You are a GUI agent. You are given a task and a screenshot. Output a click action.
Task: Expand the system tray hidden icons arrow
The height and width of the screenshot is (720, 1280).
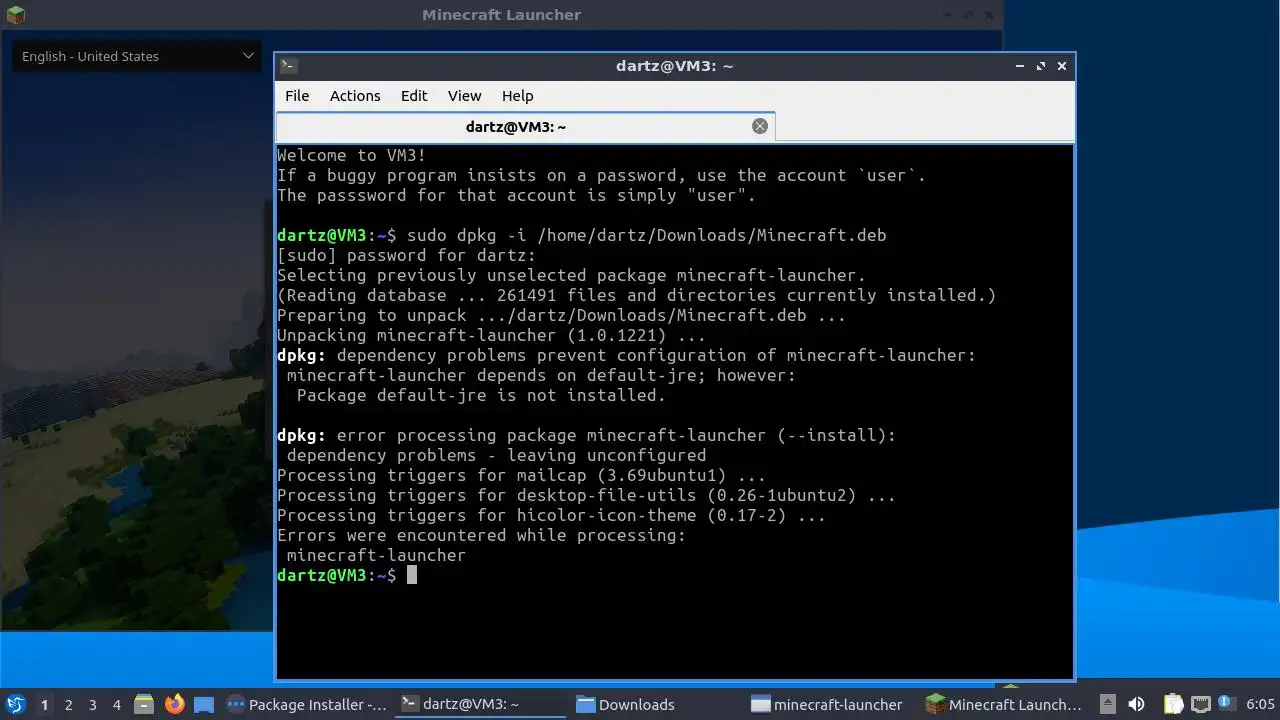[x=1108, y=704]
